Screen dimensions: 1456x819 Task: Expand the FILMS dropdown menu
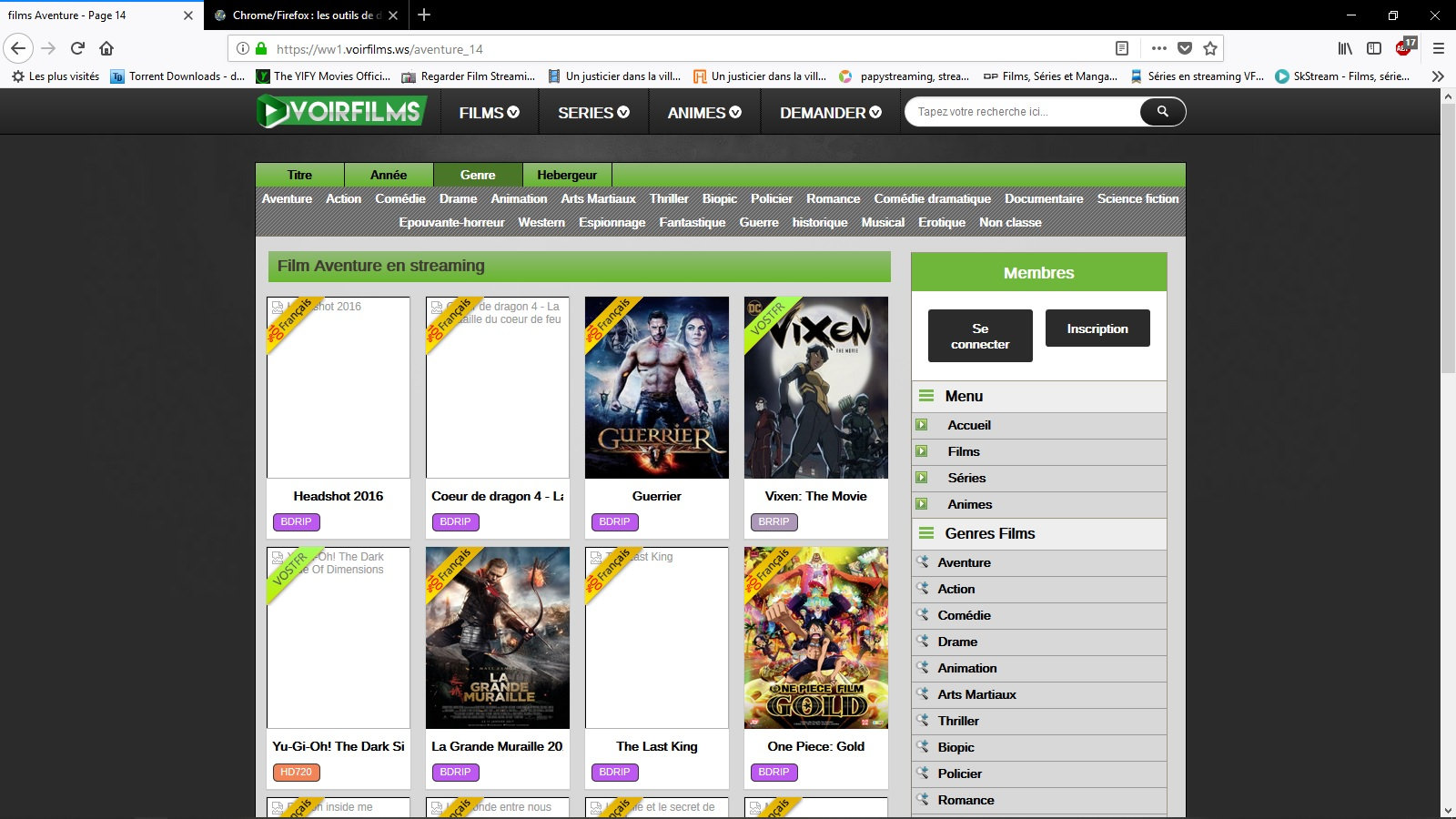point(489,113)
